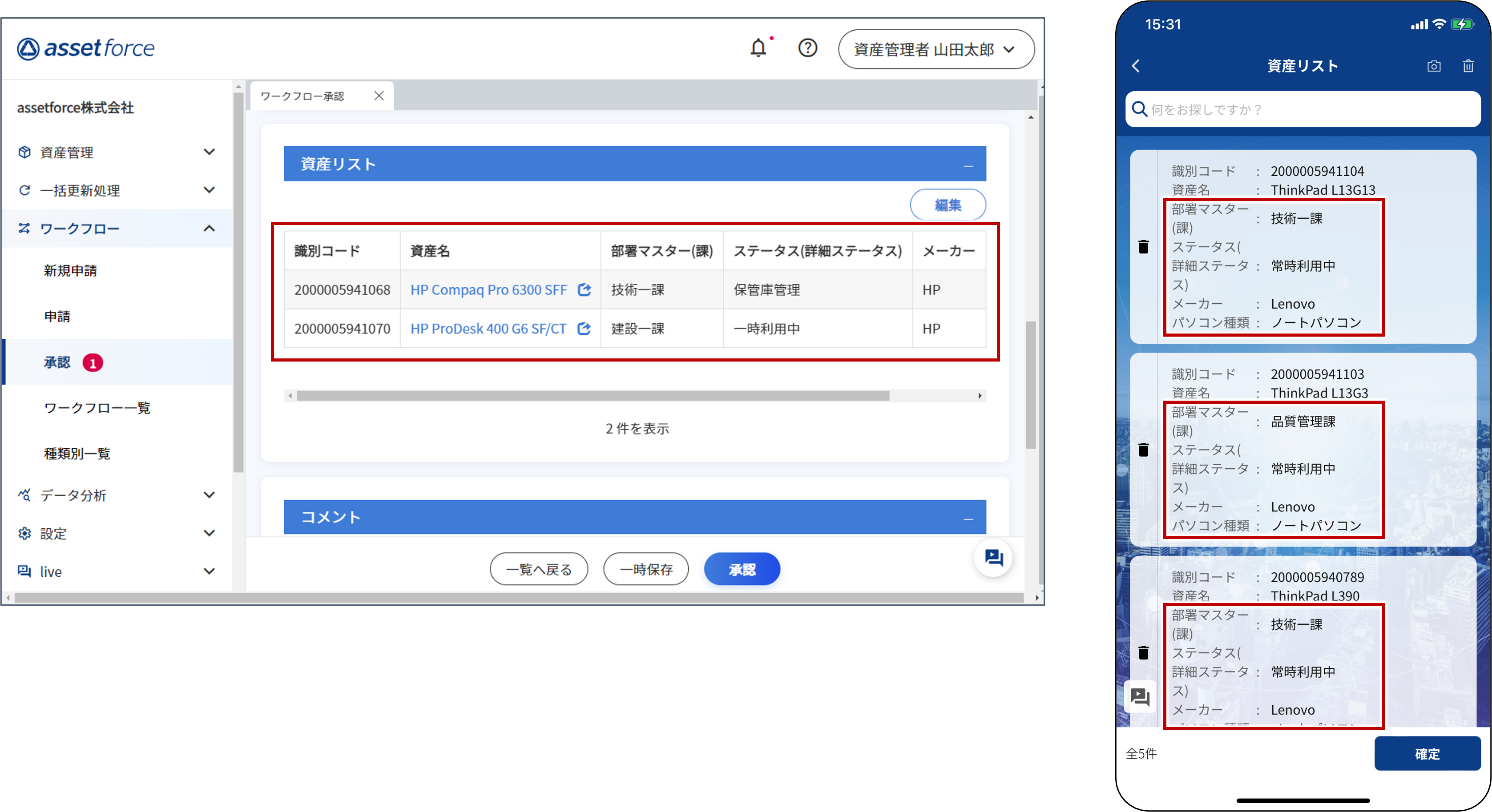Open the 資産管理者 山田太郎 user dropdown

(x=936, y=49)
